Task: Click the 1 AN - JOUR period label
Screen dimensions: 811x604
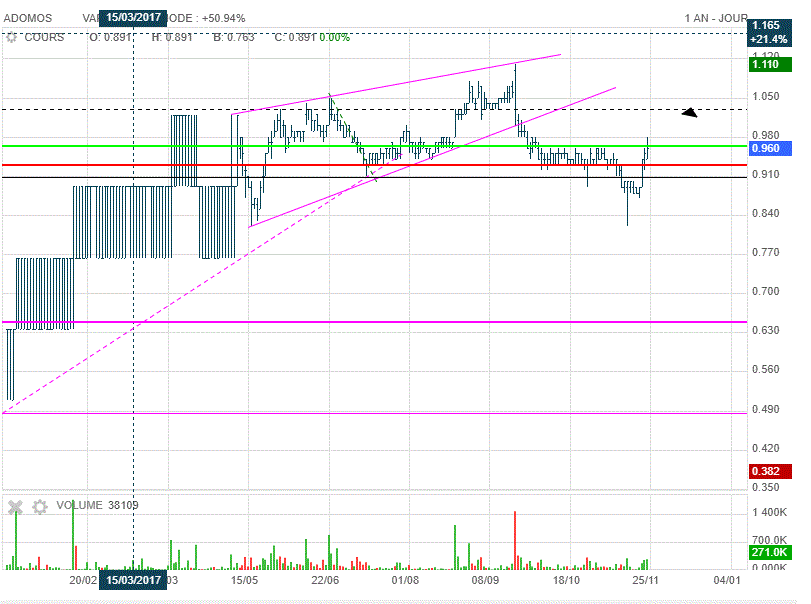Action: click(x=716, y=18)
